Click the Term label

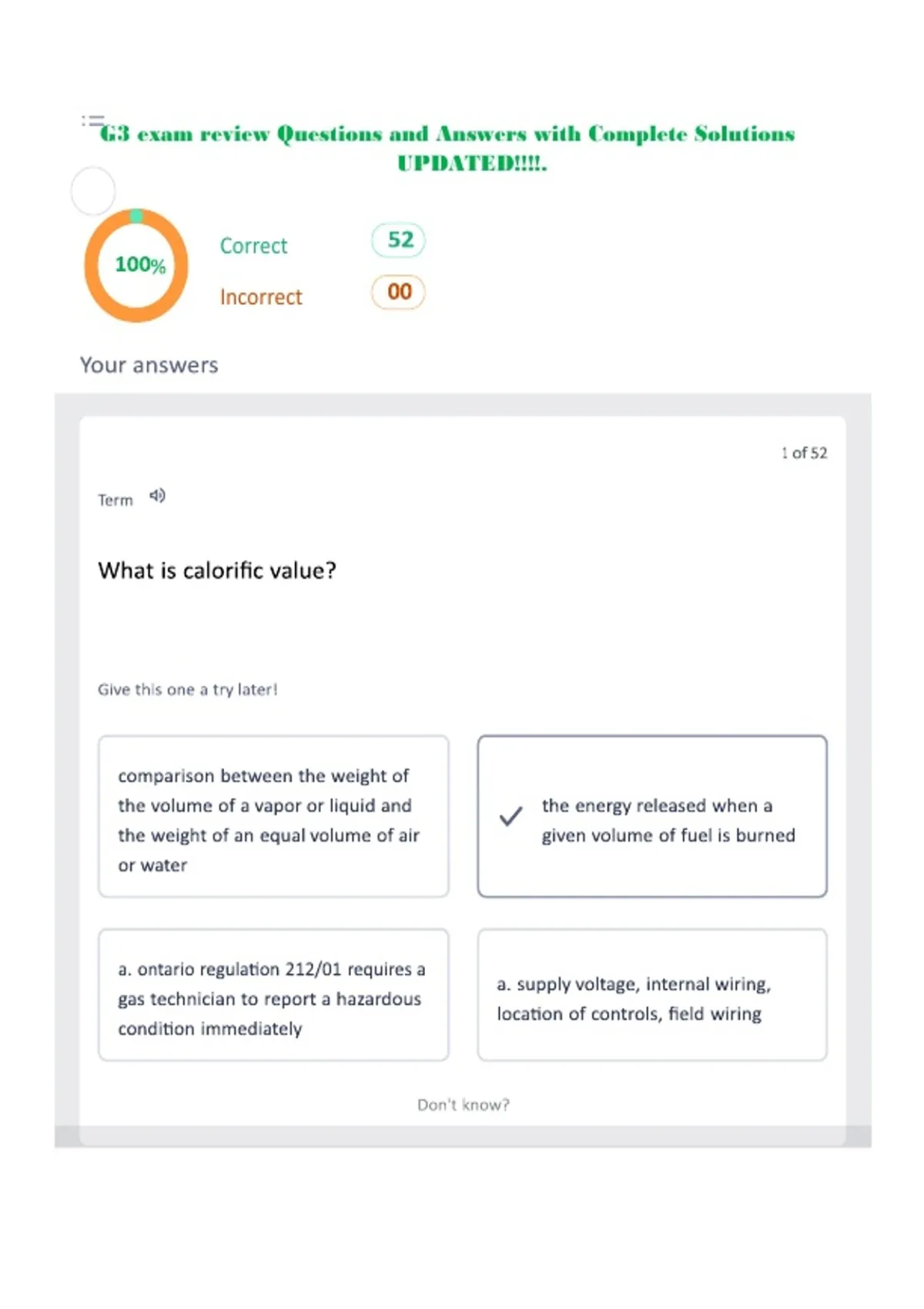(x=115, y=500)
